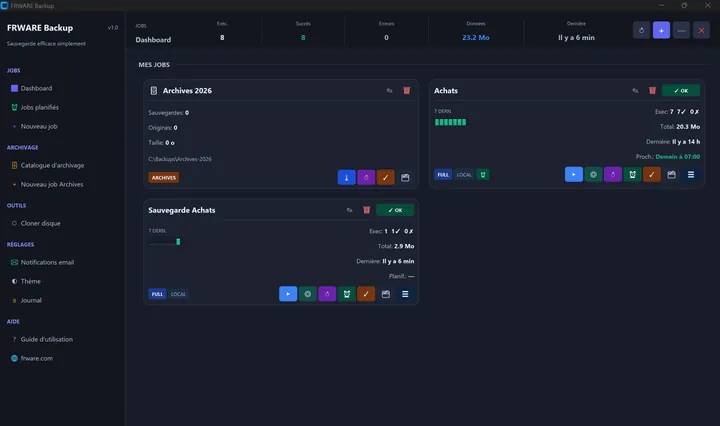Click the small green clock badge beside LOCAL on Achats
The width and height of the screenshot is (720, 426).
click(483, 175)
